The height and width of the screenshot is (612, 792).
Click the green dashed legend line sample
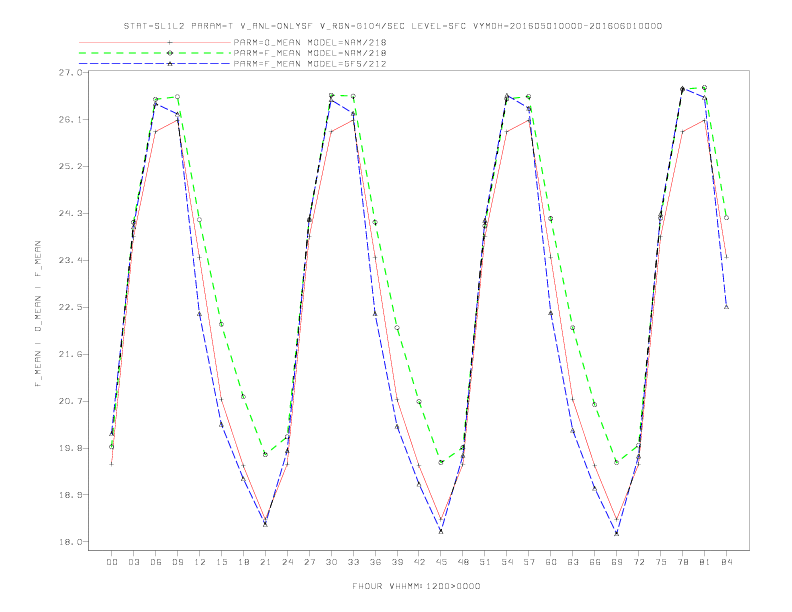pyautogui.click(x=155, y=53)
